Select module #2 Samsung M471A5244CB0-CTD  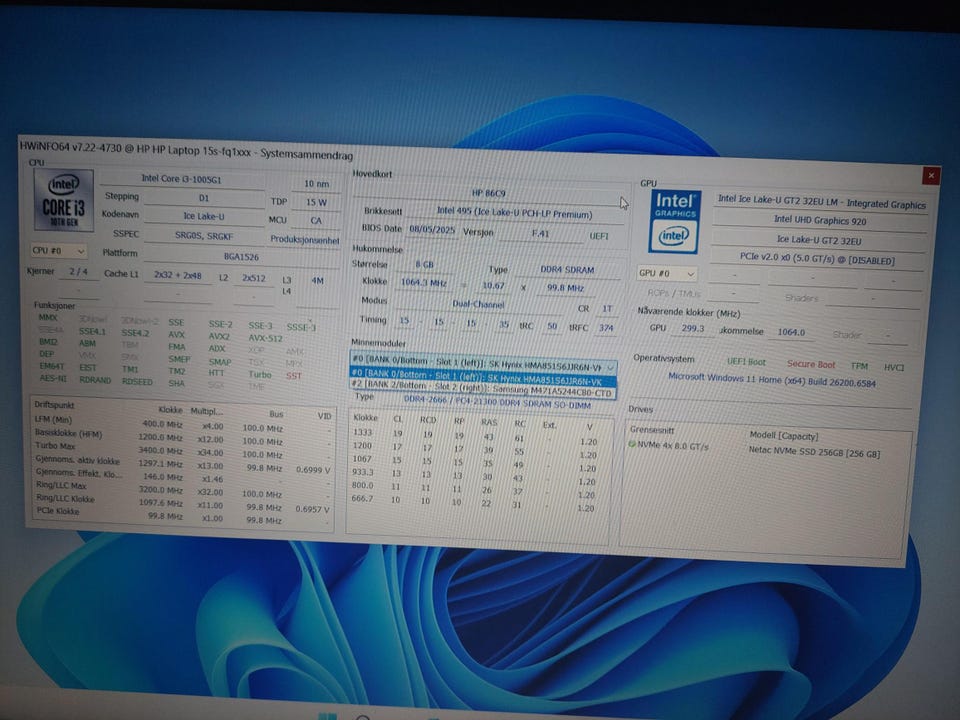point(483,389)
